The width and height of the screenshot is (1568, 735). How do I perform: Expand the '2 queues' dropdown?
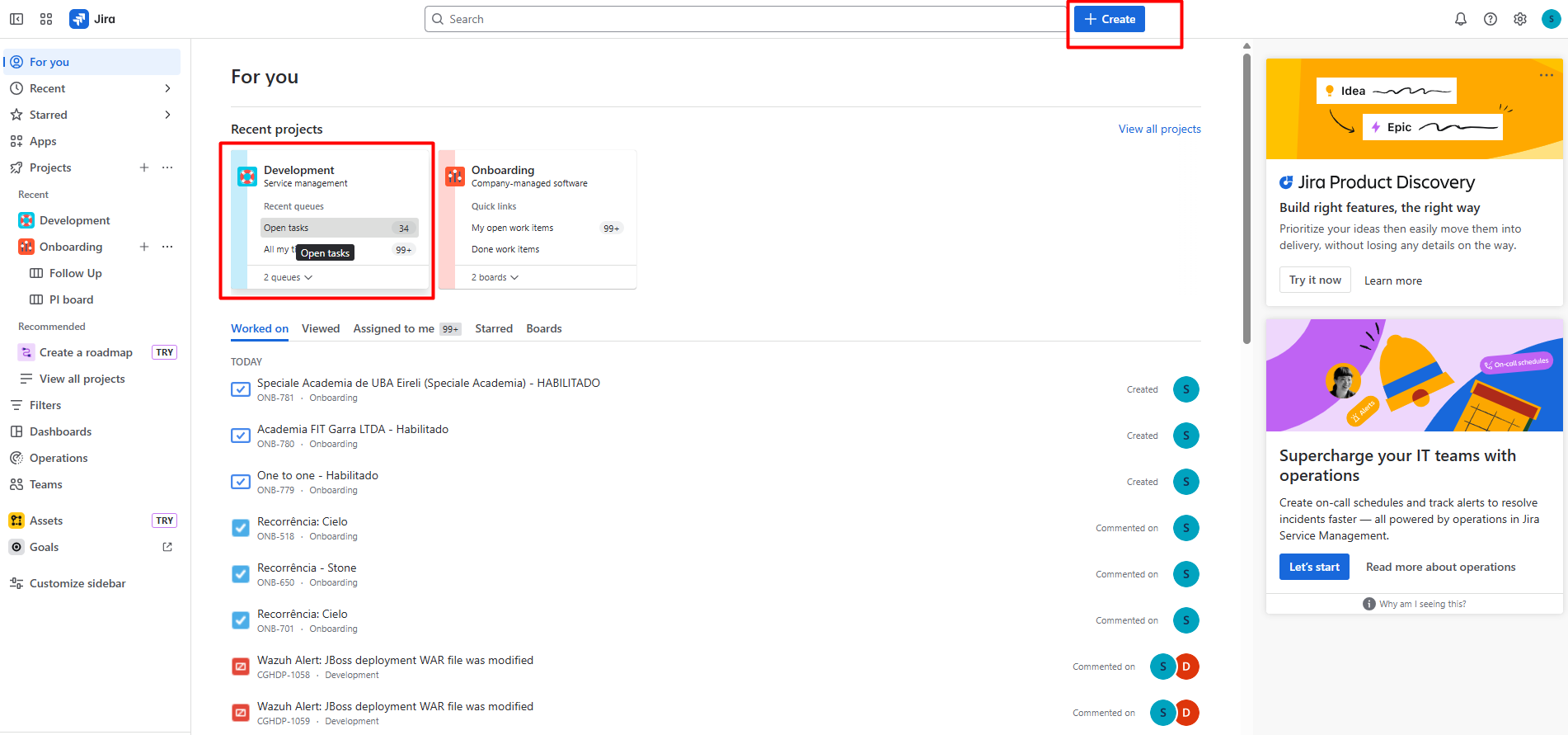click(288, 277)
